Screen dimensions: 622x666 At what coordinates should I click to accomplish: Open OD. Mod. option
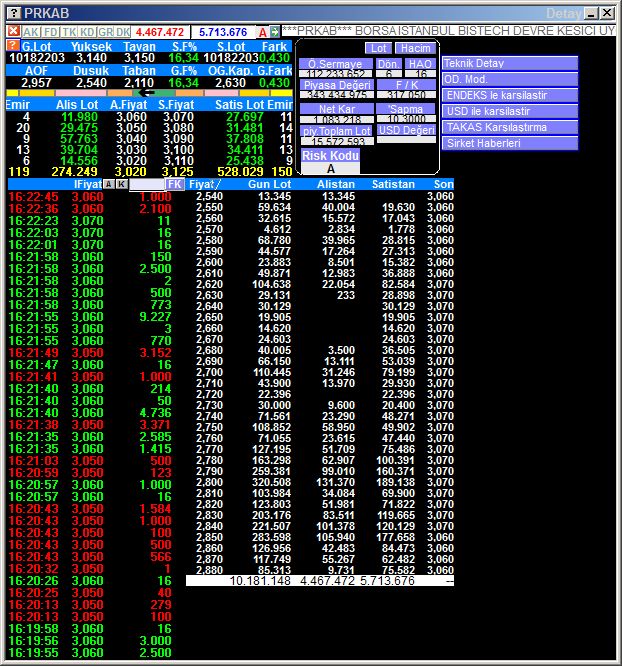click(510, 79)
